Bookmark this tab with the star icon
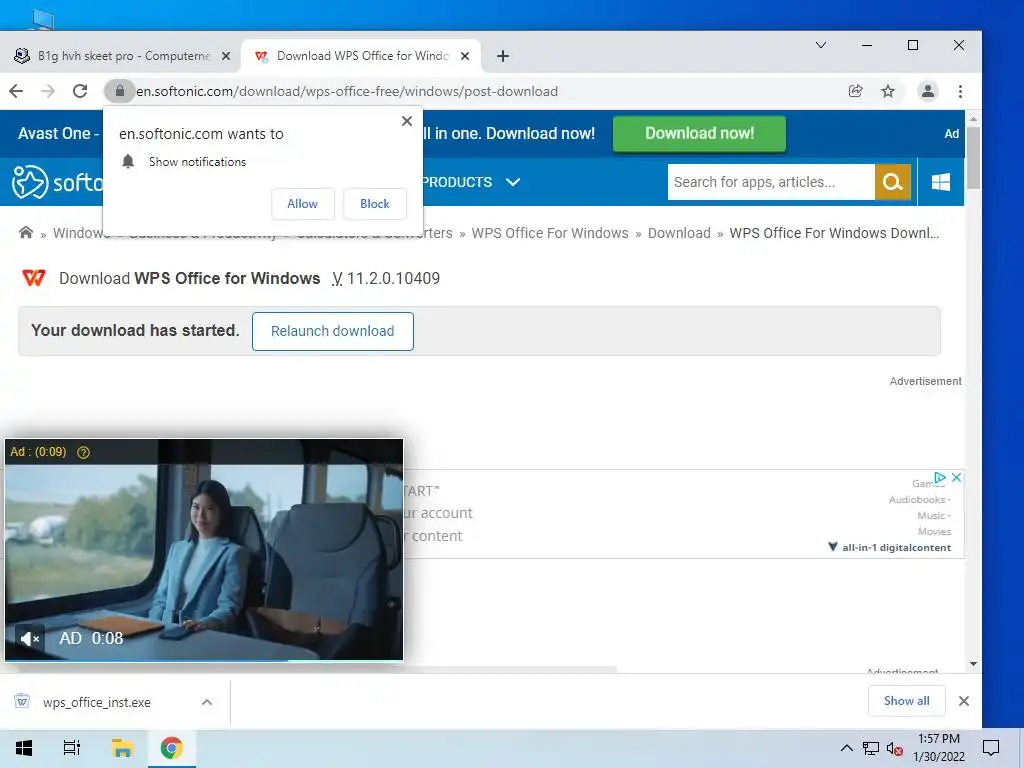This screenshot has width=1024, height=768. (x=888, y=91)
